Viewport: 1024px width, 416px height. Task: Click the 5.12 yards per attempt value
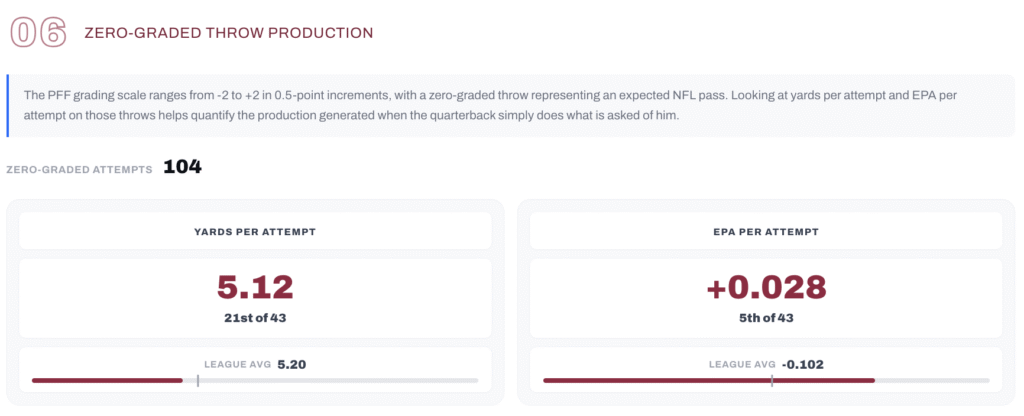(x=255, y=287)
